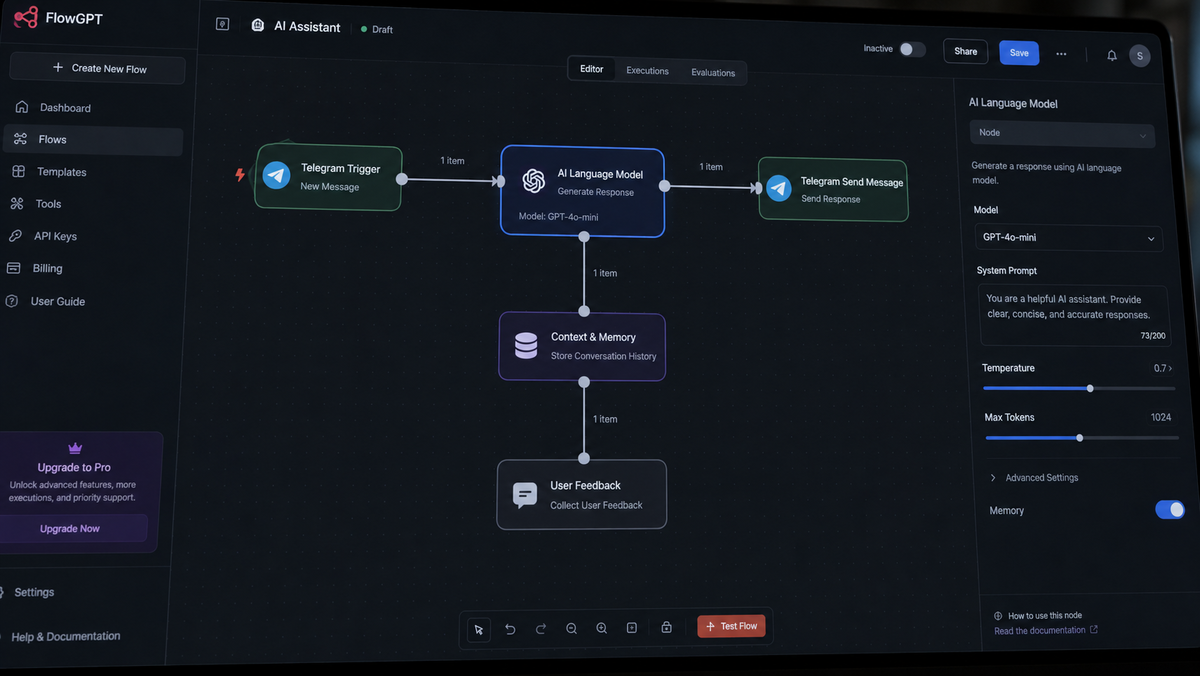Click the Temperature slider handle

click(1090, 388)
